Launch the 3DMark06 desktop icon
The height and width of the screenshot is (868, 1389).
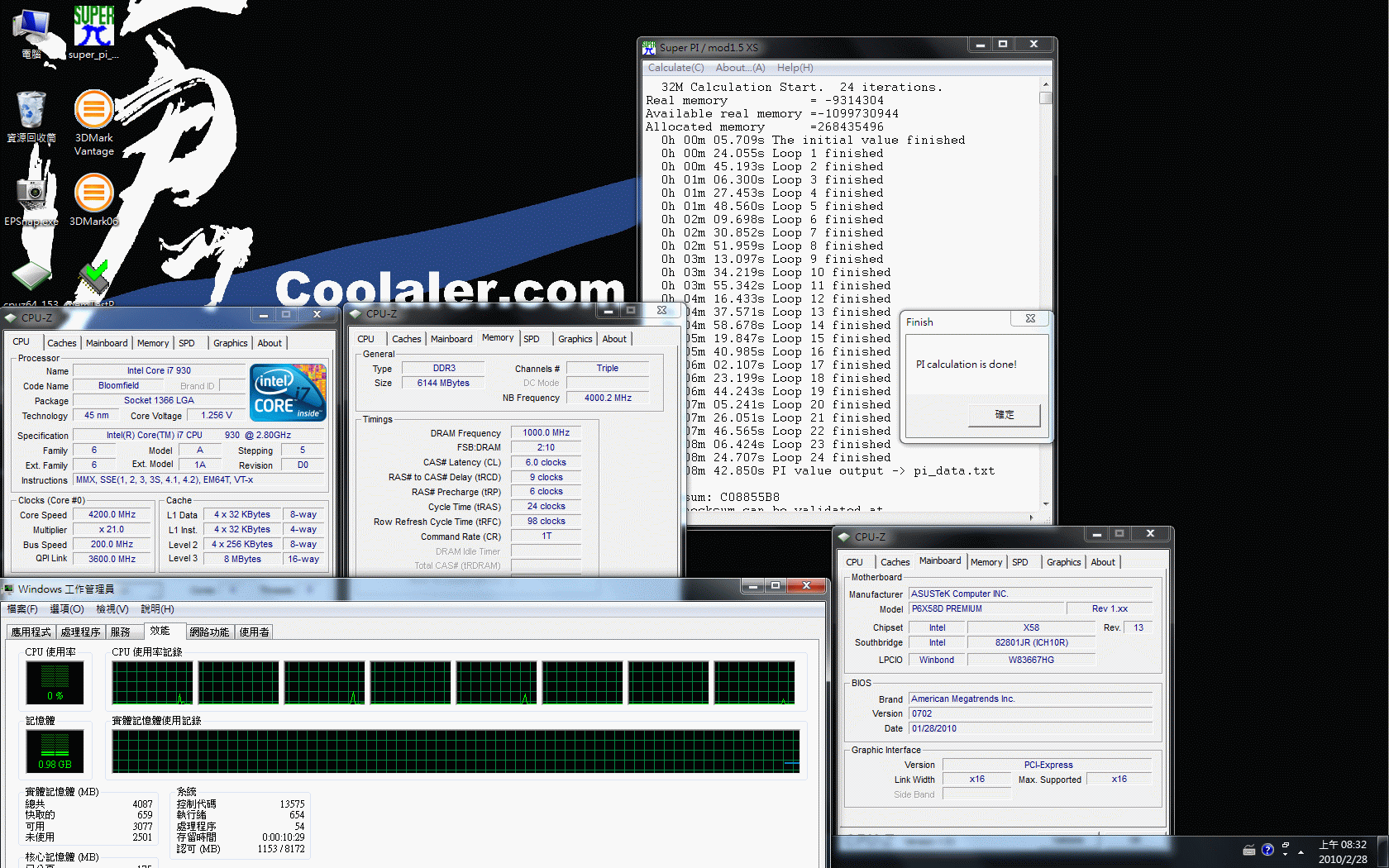coord(94,200)
